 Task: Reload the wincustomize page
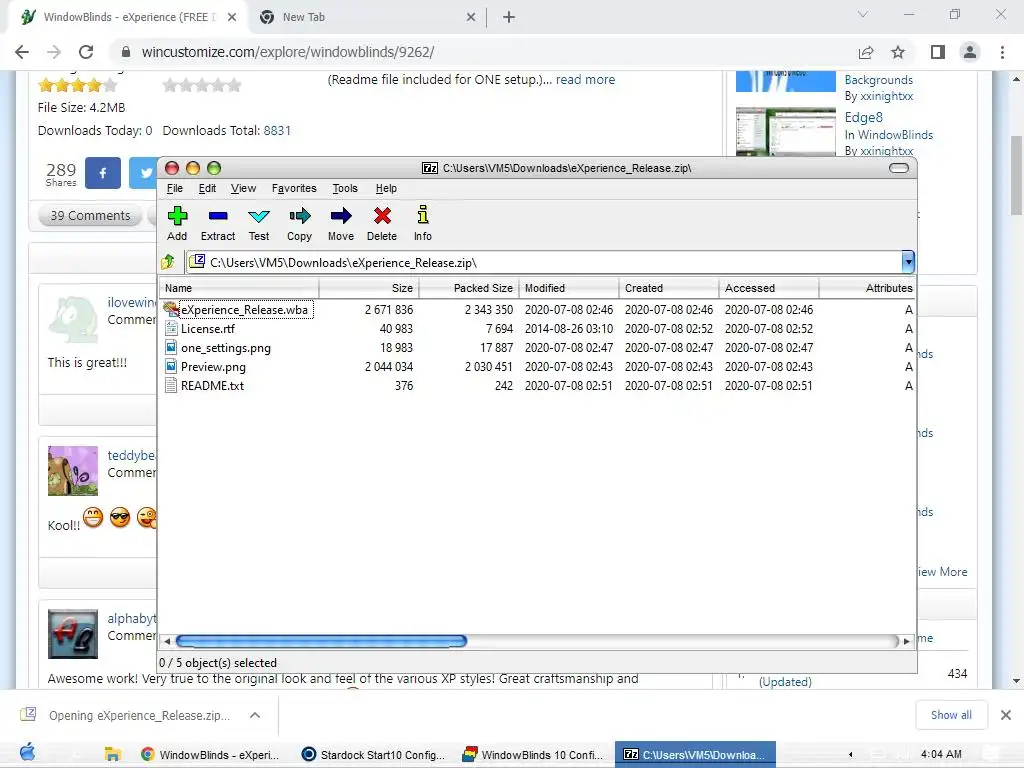[x=86, y=52]
